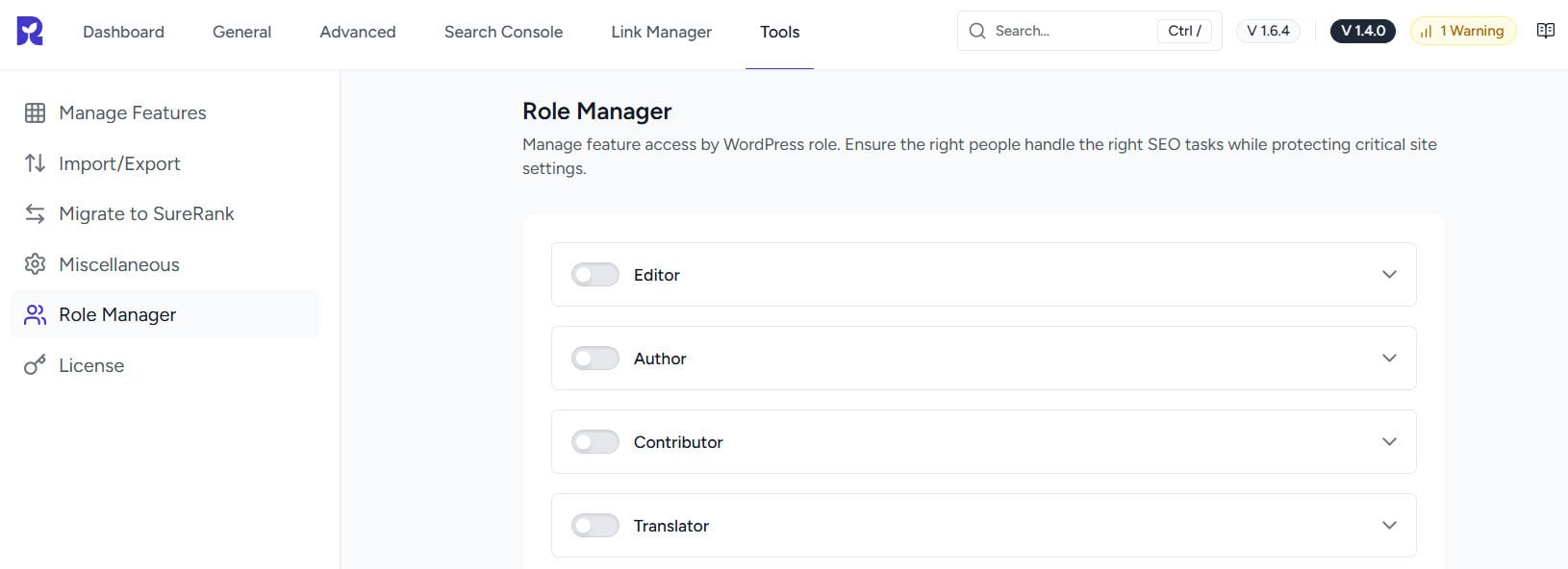The width and height of the screenshot is (1568, 569).
Task: Open the documentation book icon
Action: click(1545, 31)
